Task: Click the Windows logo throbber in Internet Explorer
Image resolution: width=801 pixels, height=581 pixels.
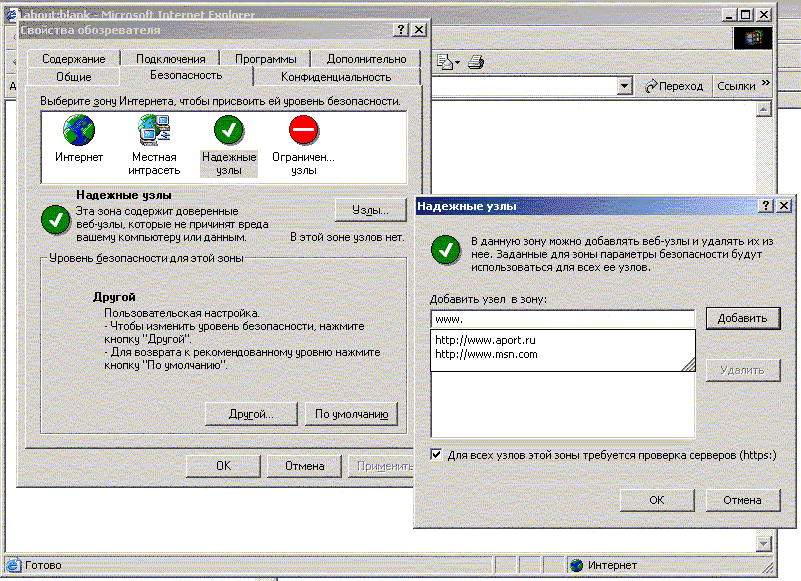Action: [752, 38]
